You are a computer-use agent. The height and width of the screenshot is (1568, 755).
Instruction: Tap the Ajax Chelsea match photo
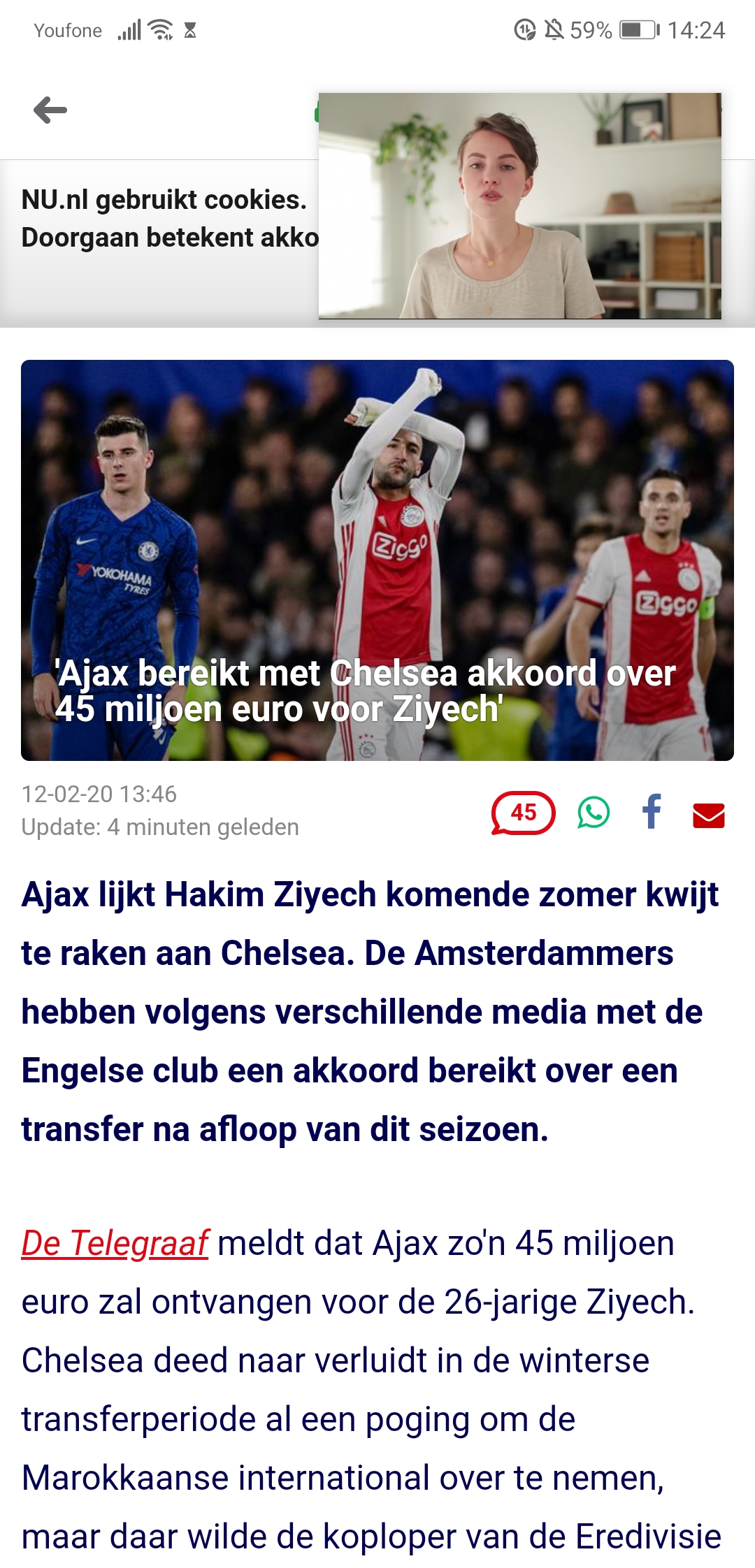tap(377, 560)
